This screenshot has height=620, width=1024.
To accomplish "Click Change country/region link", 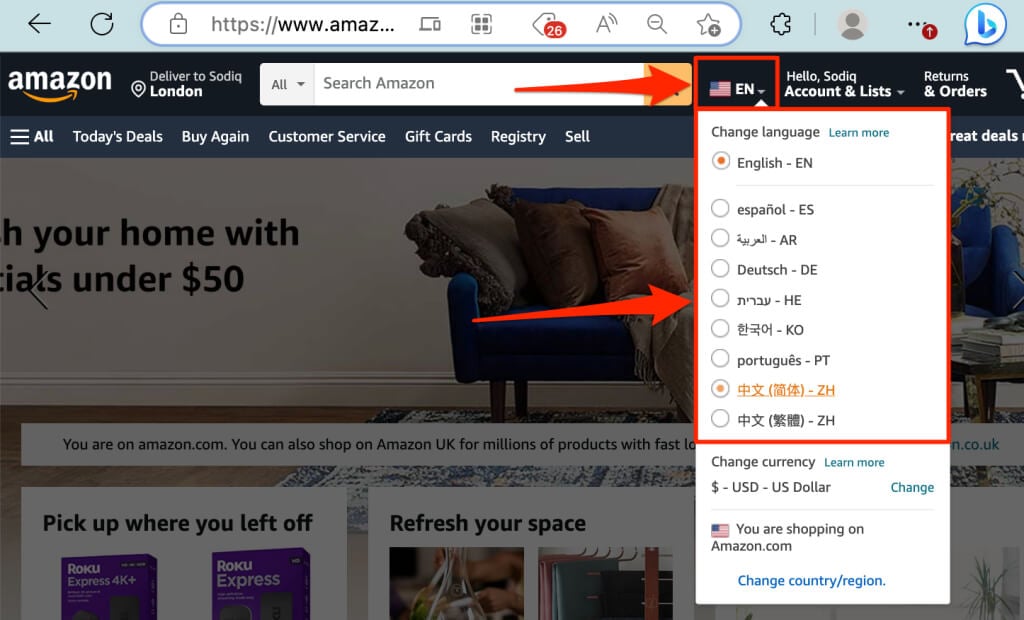I will click(x=811, y=580).
